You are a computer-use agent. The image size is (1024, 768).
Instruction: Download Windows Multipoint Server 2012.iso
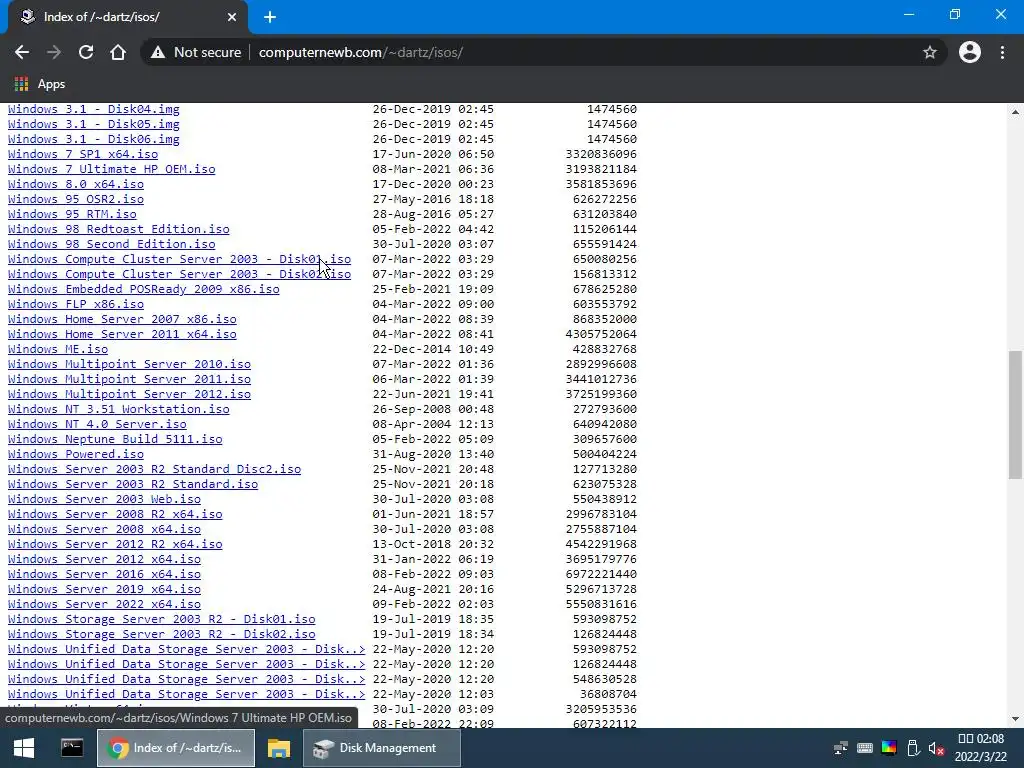[129, 394]
